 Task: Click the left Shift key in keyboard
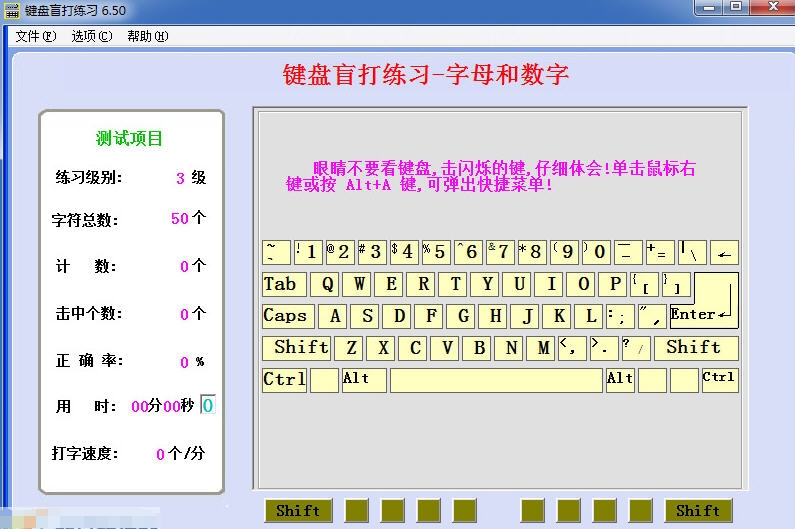299,348
